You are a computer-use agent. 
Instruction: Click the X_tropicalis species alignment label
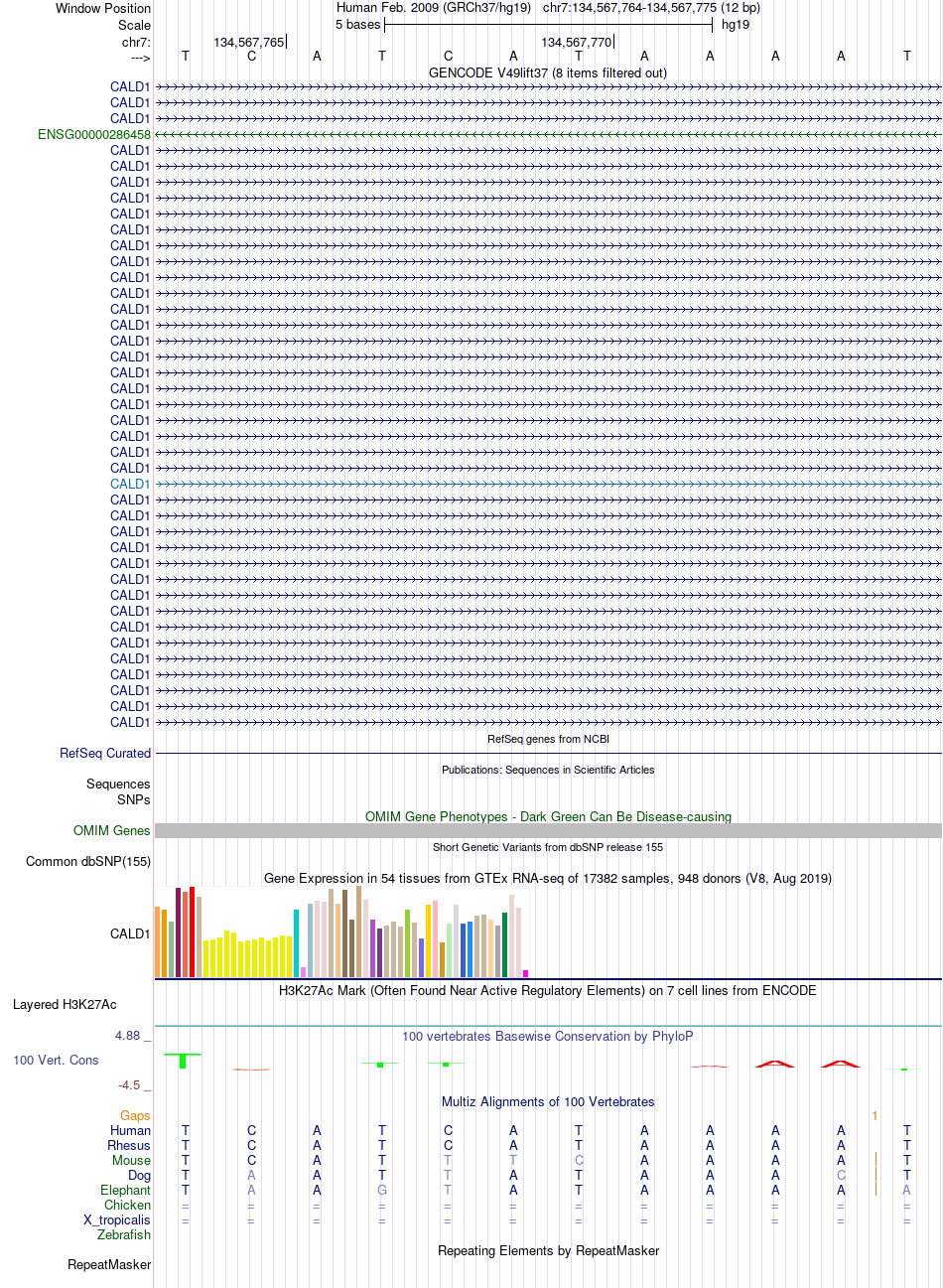(117, 1220)
